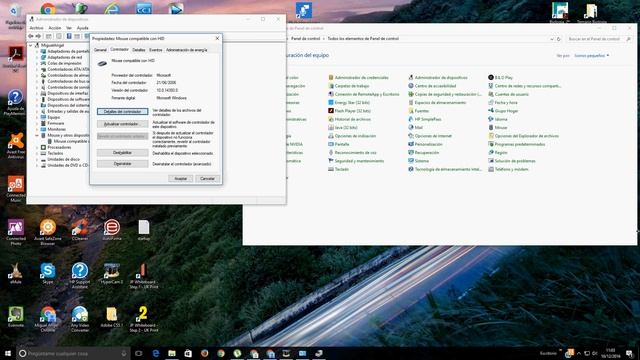The width and height of the screenshot is (640, 360).
Task: Open Mouse link in Control Panel
Action: (x=498, y=127)
